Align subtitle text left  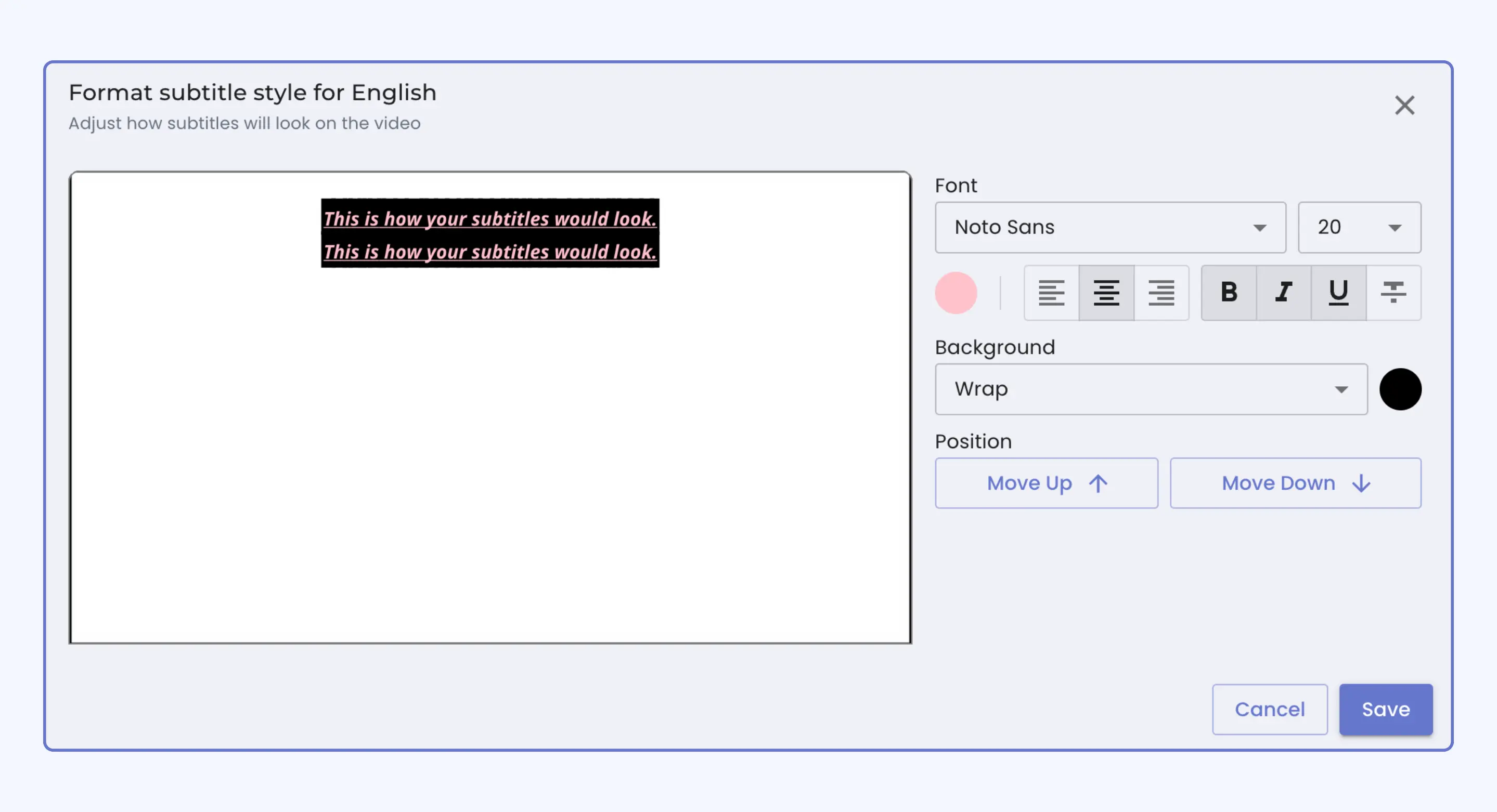point(1051,293)
